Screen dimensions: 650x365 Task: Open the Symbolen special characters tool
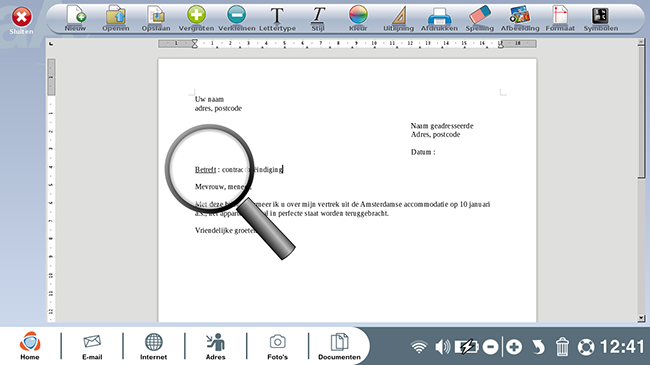click(x=601, y=19)
